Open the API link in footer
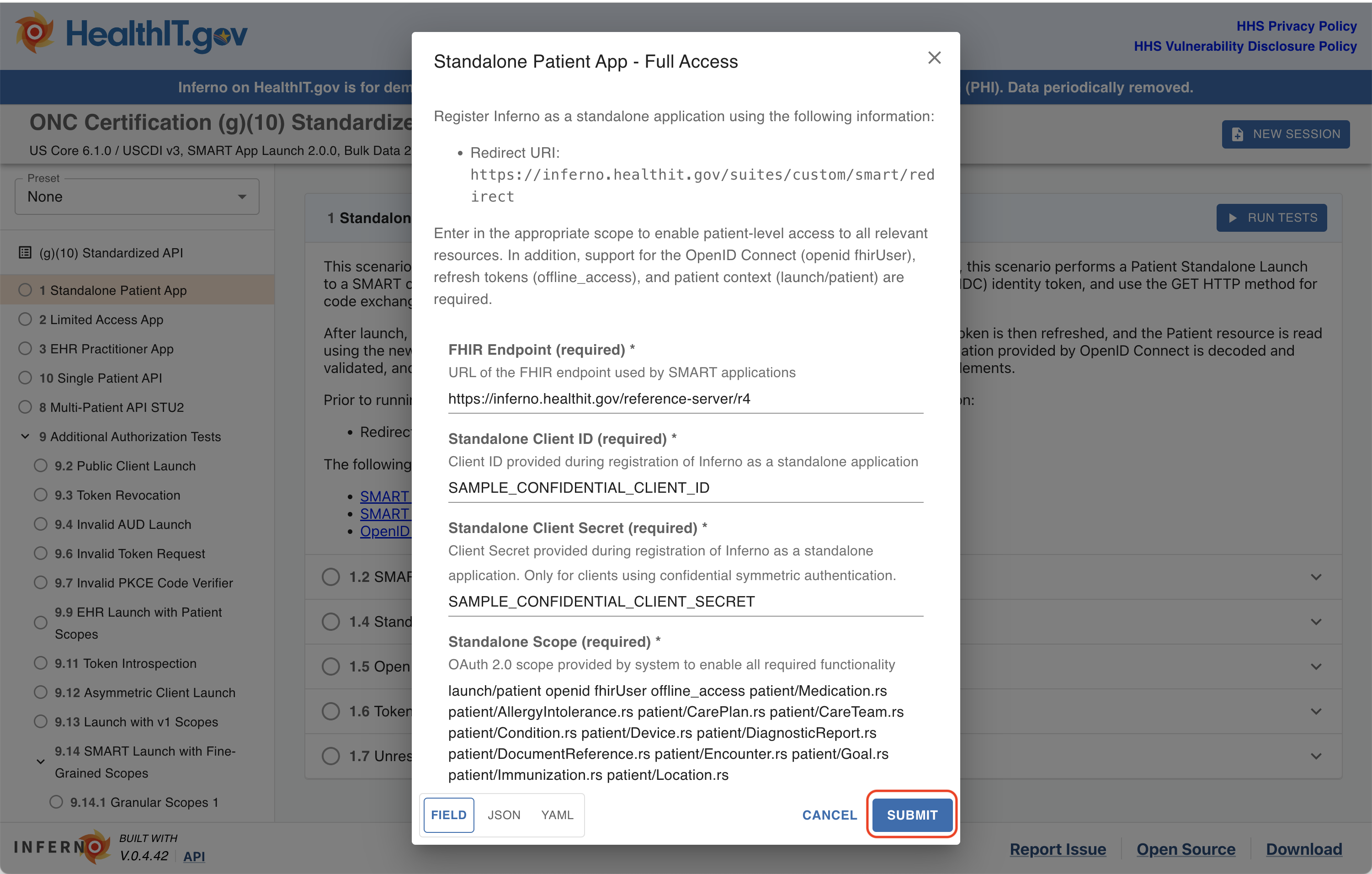1372x874 pixels. tap(194, 856)
